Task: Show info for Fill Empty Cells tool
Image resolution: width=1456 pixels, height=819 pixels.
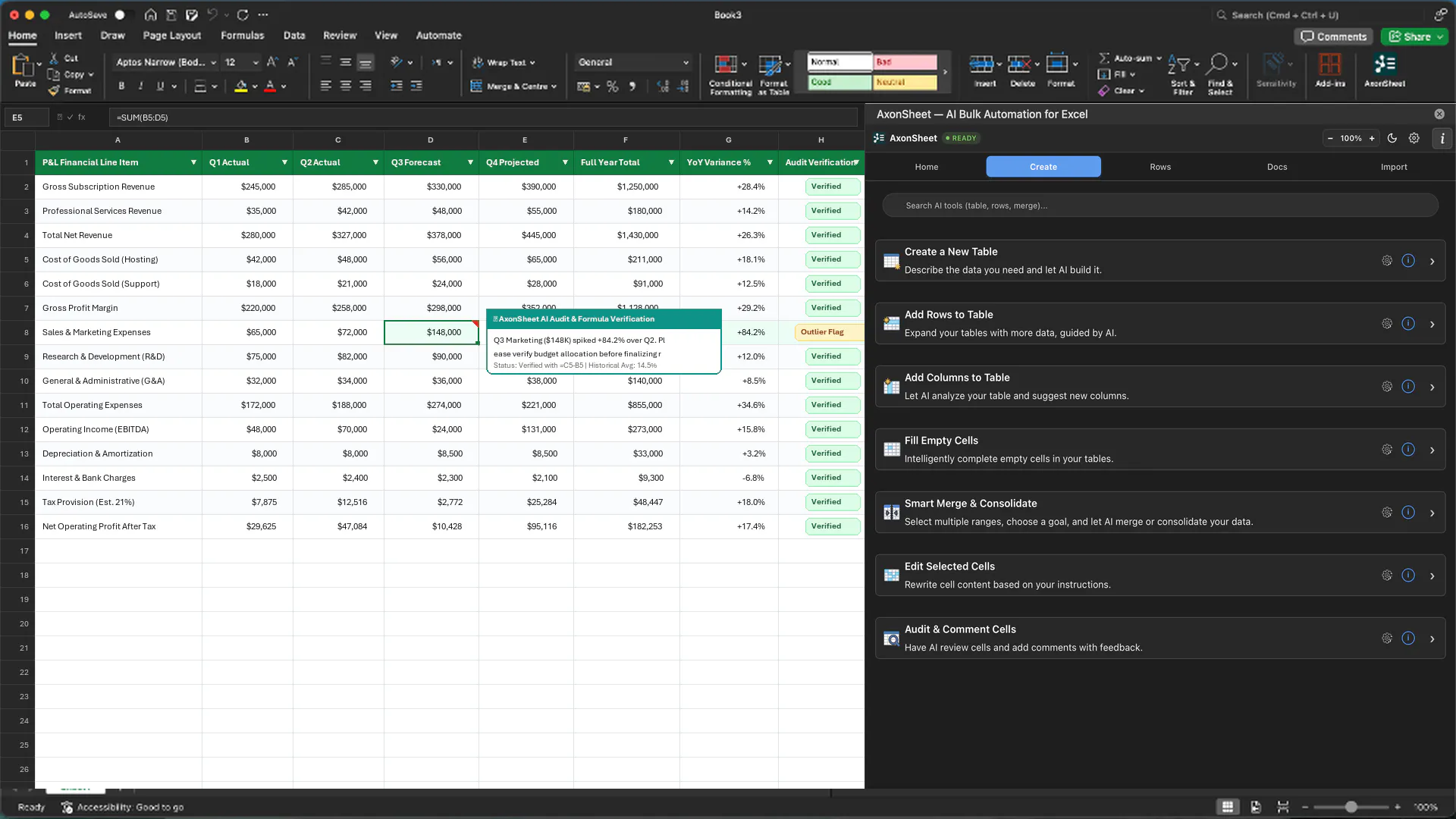Action: tap(1408, 450)
